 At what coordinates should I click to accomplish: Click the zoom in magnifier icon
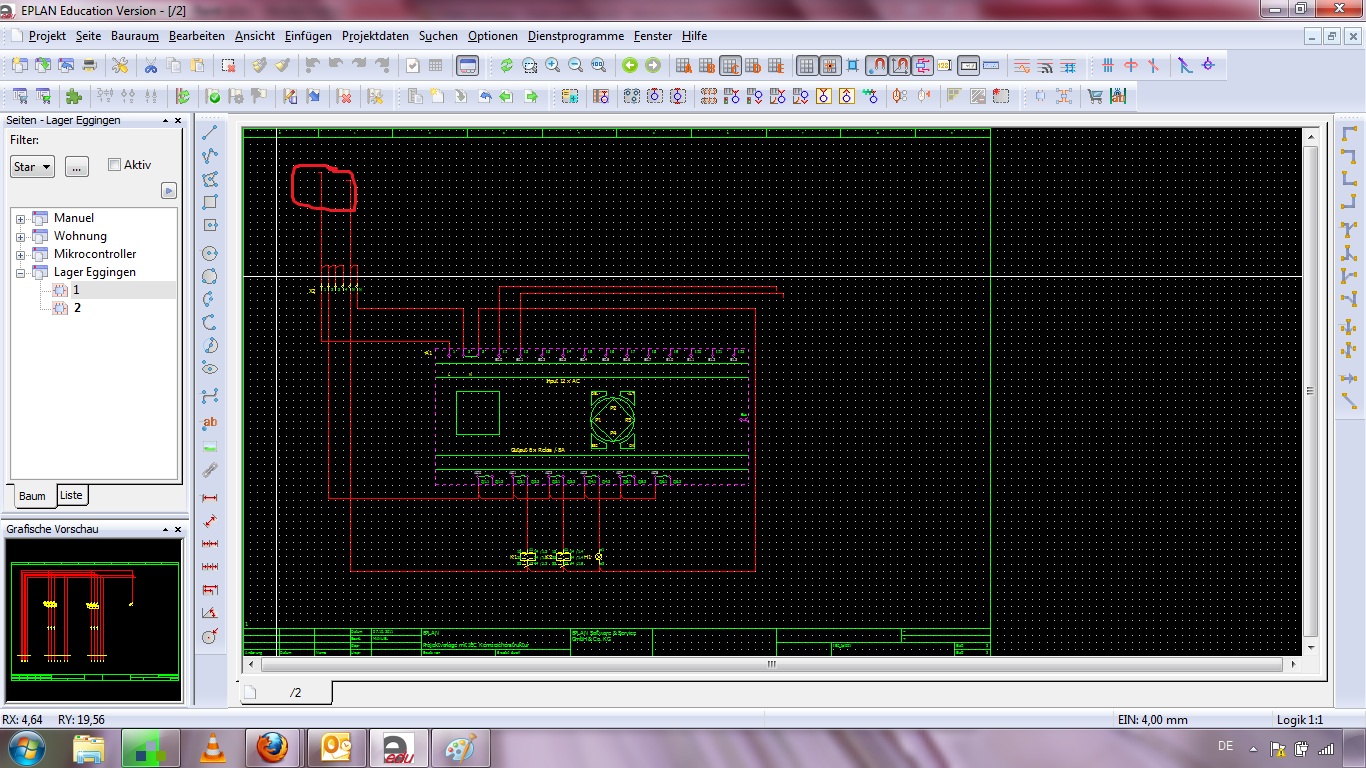coord(553,66)
